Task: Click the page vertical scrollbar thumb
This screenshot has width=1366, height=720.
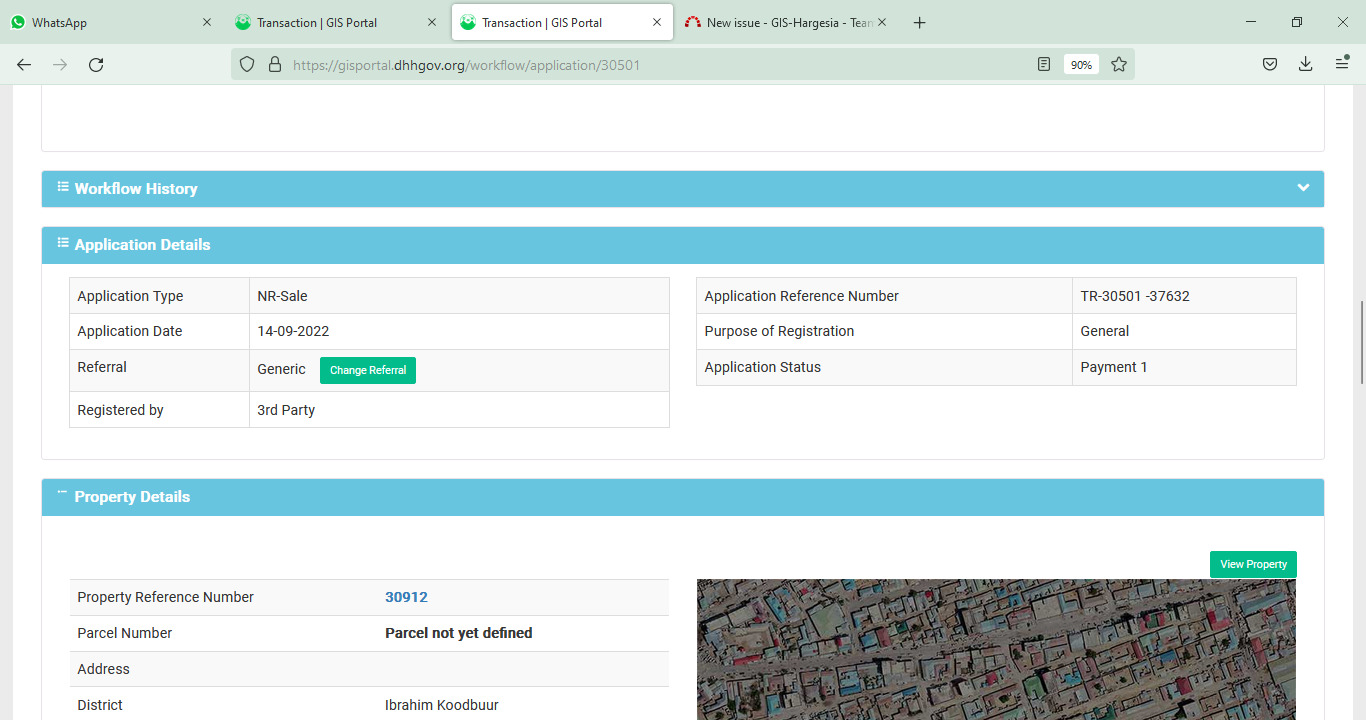Action: click(x=1361, y=342)
